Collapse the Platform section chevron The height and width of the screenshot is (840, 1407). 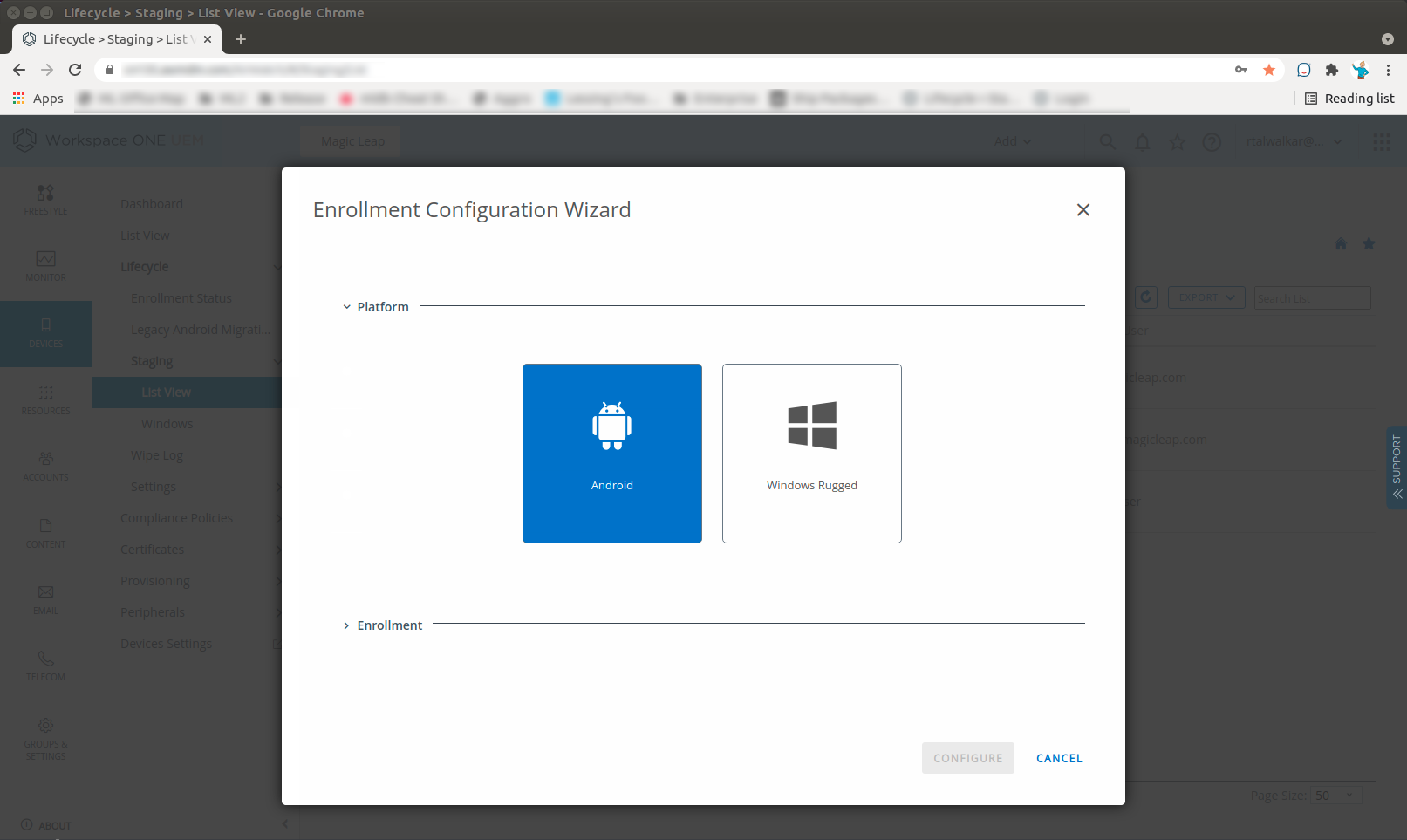tap(346, 307)
